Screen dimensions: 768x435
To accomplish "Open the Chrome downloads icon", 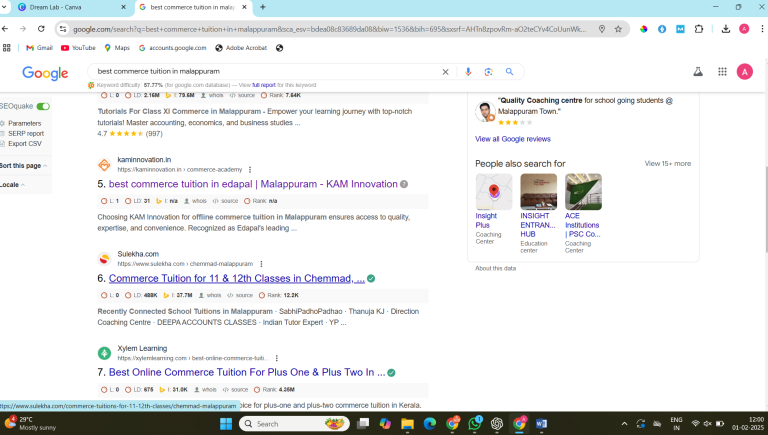I will 726,29.
